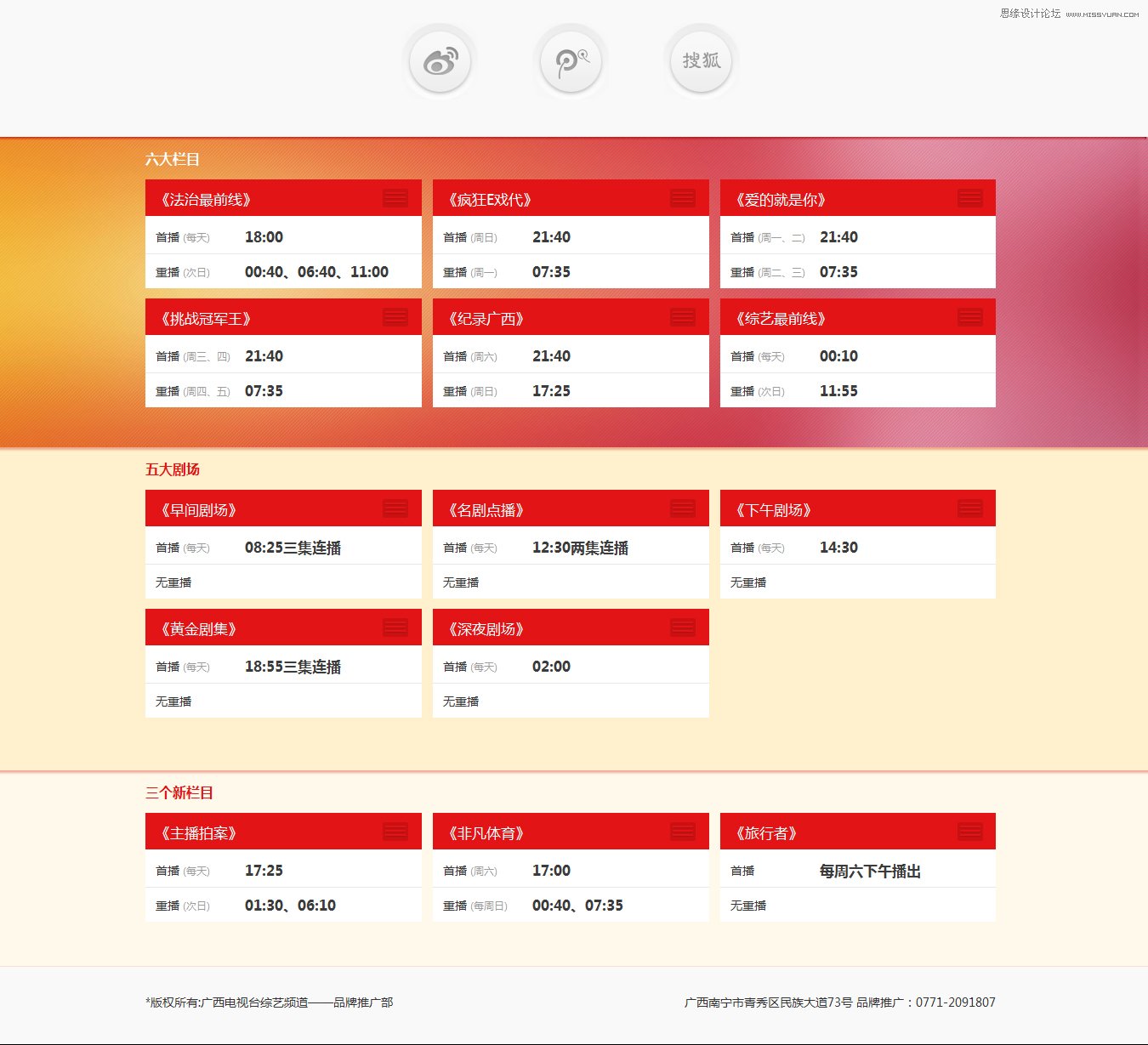Click the 思缘设计论坛 watermark link

1031,14
